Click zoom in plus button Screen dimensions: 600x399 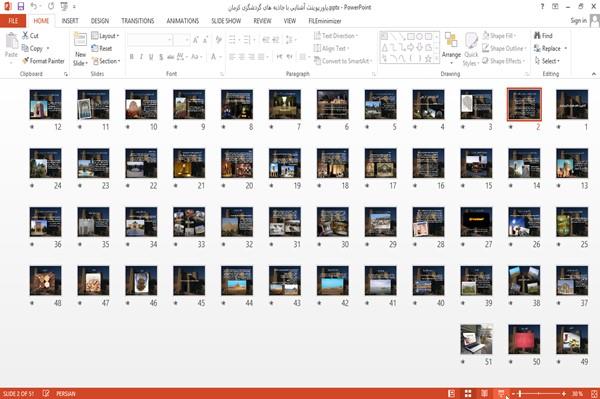(x=564, y=393)
